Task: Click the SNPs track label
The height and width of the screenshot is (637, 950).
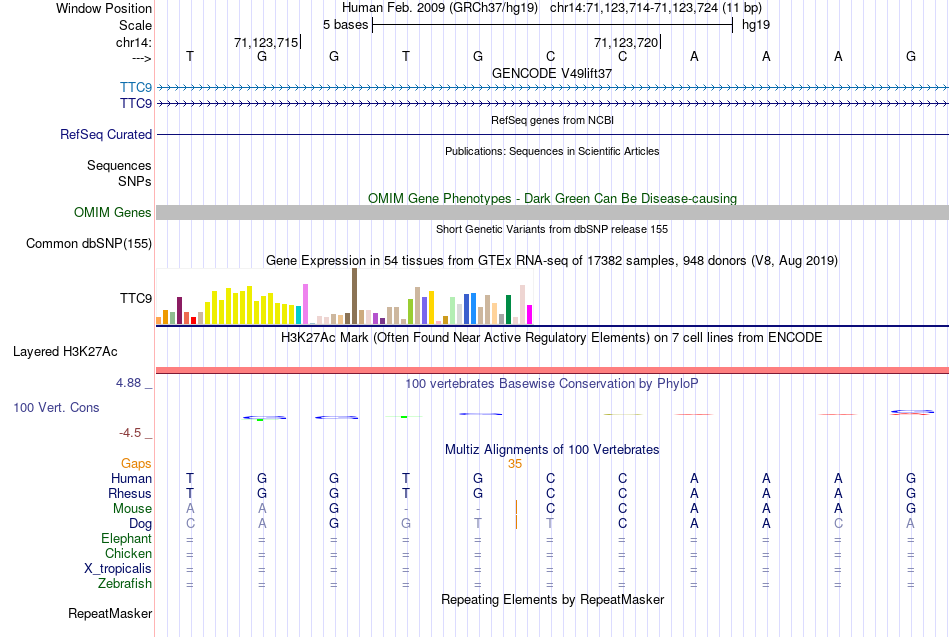Action: click(x=135, y=181)
